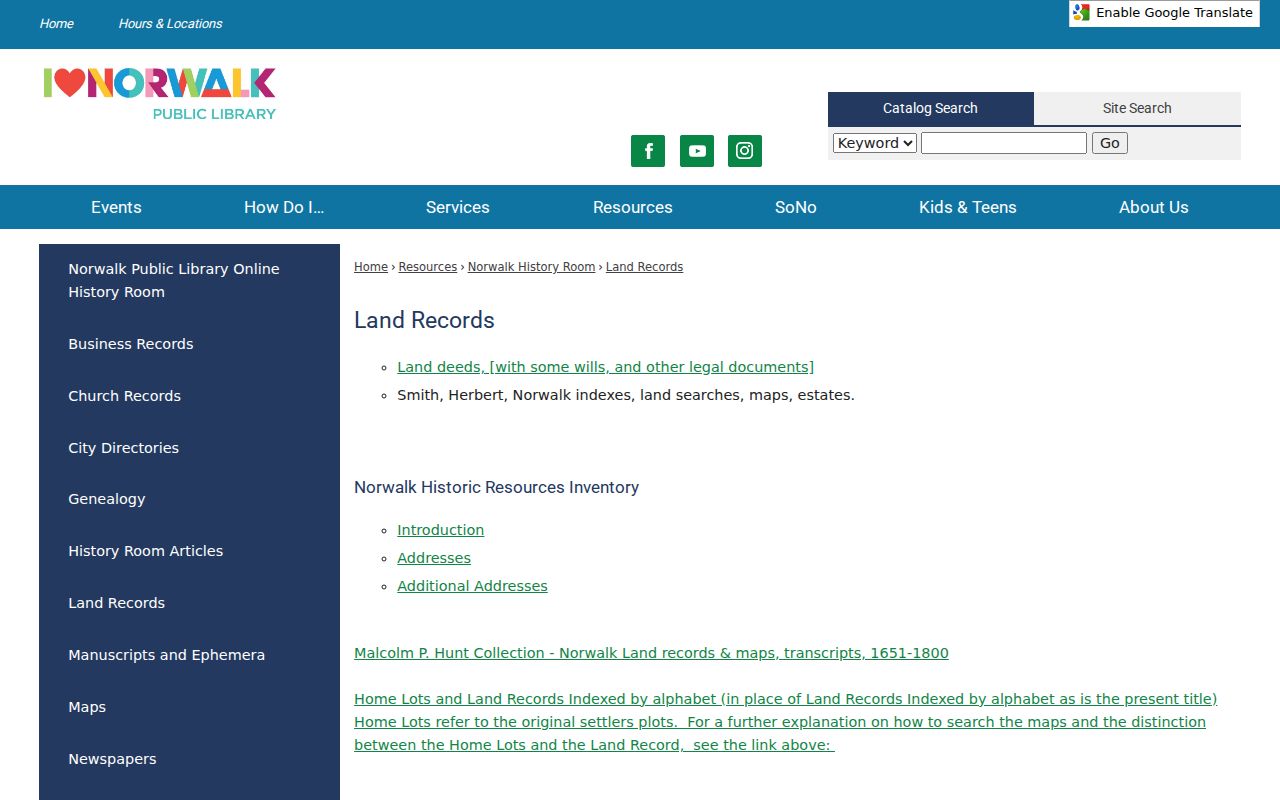Open Hours & Locations link
The image size is (1280, 800).
pyautogui.click(x=170, y=24)
